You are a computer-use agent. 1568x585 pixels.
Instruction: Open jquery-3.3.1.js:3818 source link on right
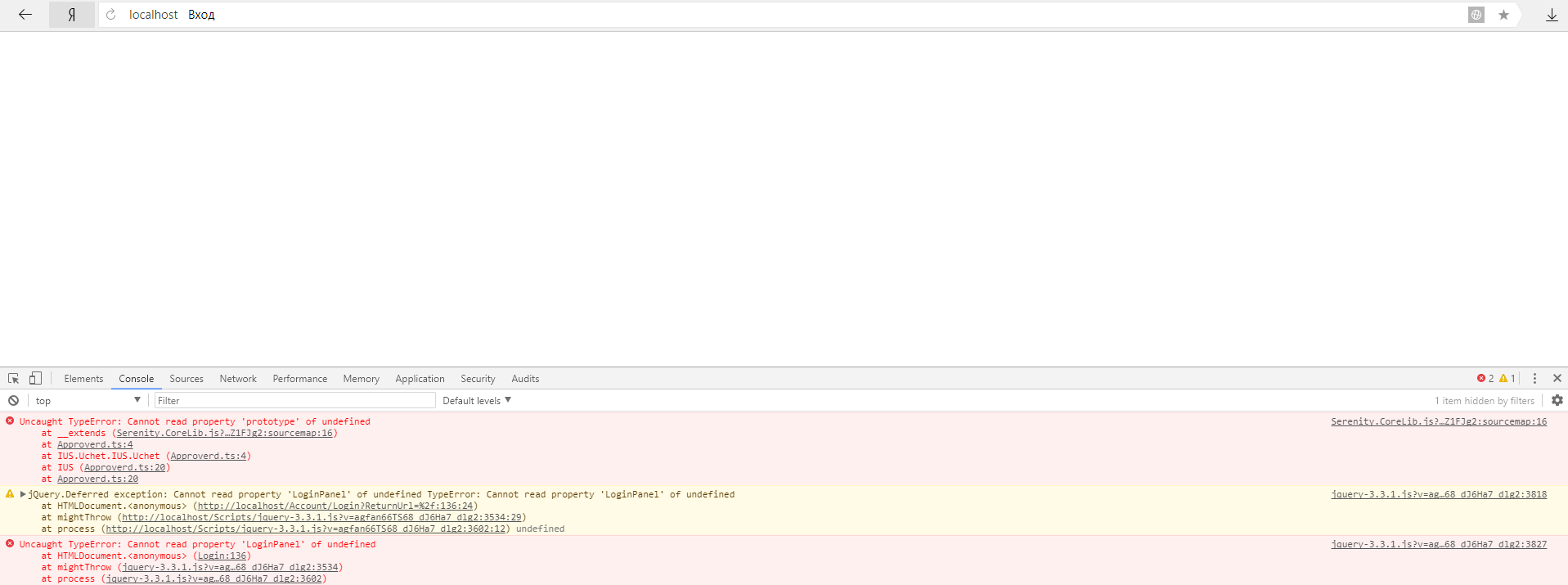(1439, 495)
